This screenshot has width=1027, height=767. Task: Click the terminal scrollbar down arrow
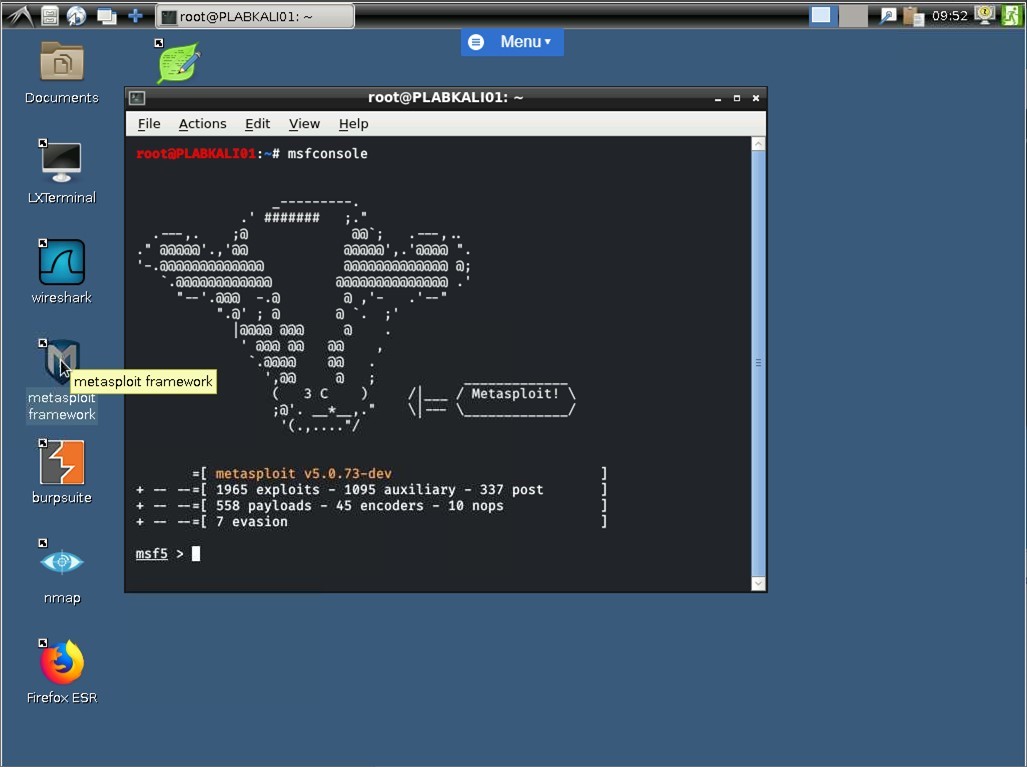tap(758, 583)
